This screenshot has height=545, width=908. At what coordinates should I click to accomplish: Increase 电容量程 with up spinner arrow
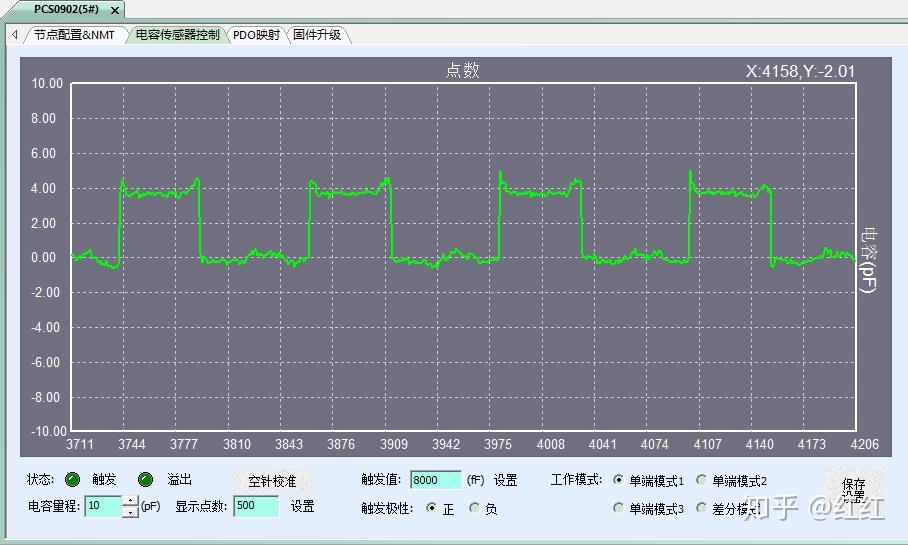coord(131,500)
